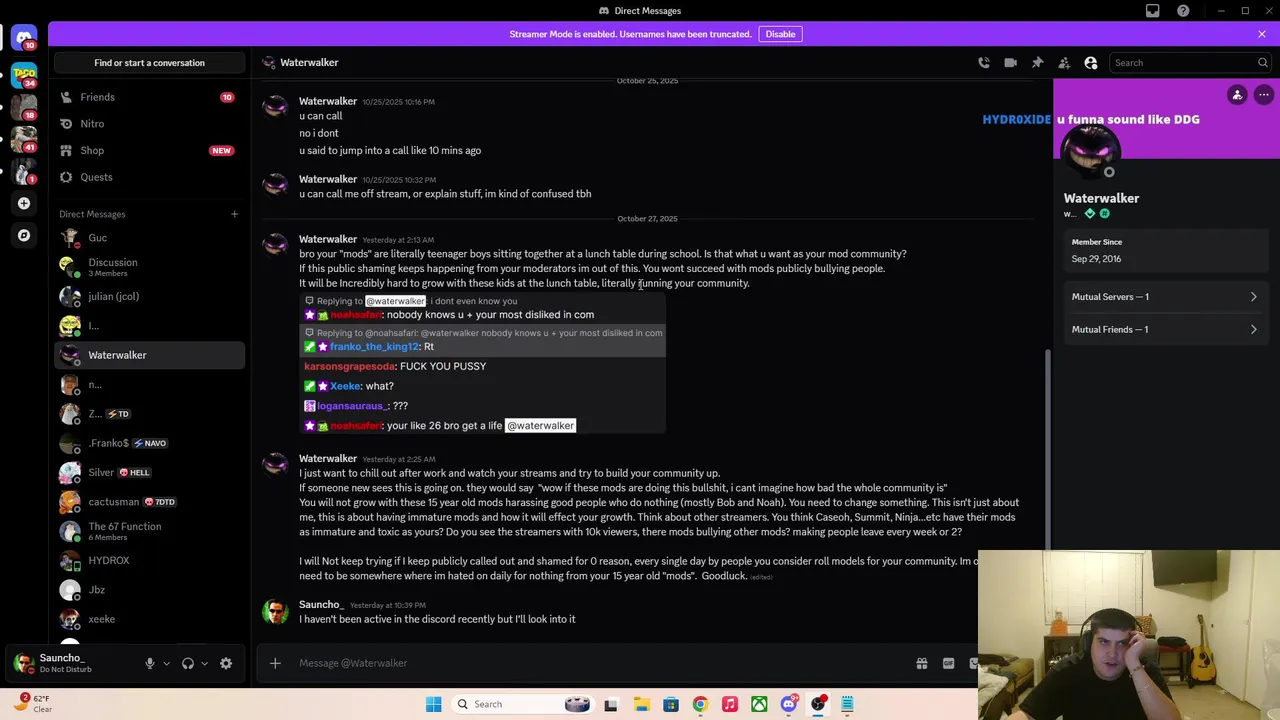Click the Sauncho_ message author name

321,605
